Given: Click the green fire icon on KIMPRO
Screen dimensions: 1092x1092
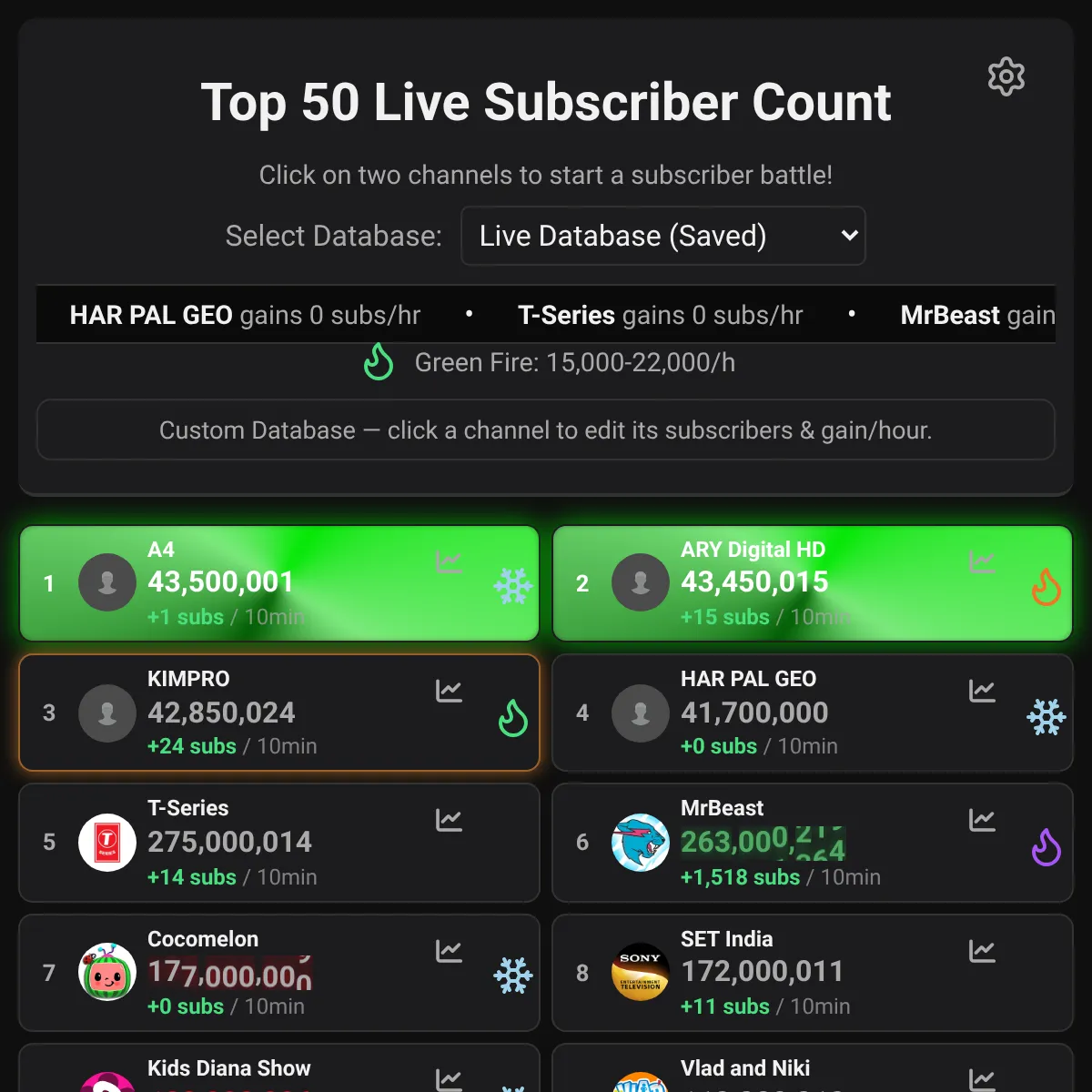Looking at the screenshot, I should [513, 718].
